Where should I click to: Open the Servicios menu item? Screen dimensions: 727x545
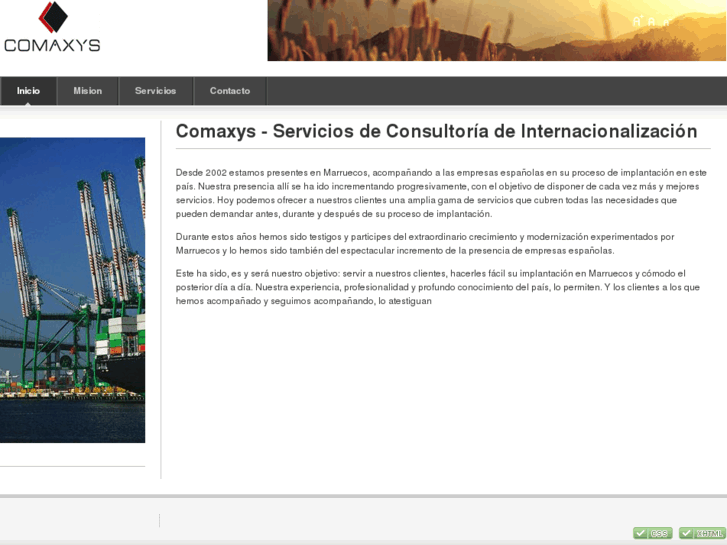[x=155, y=91]
